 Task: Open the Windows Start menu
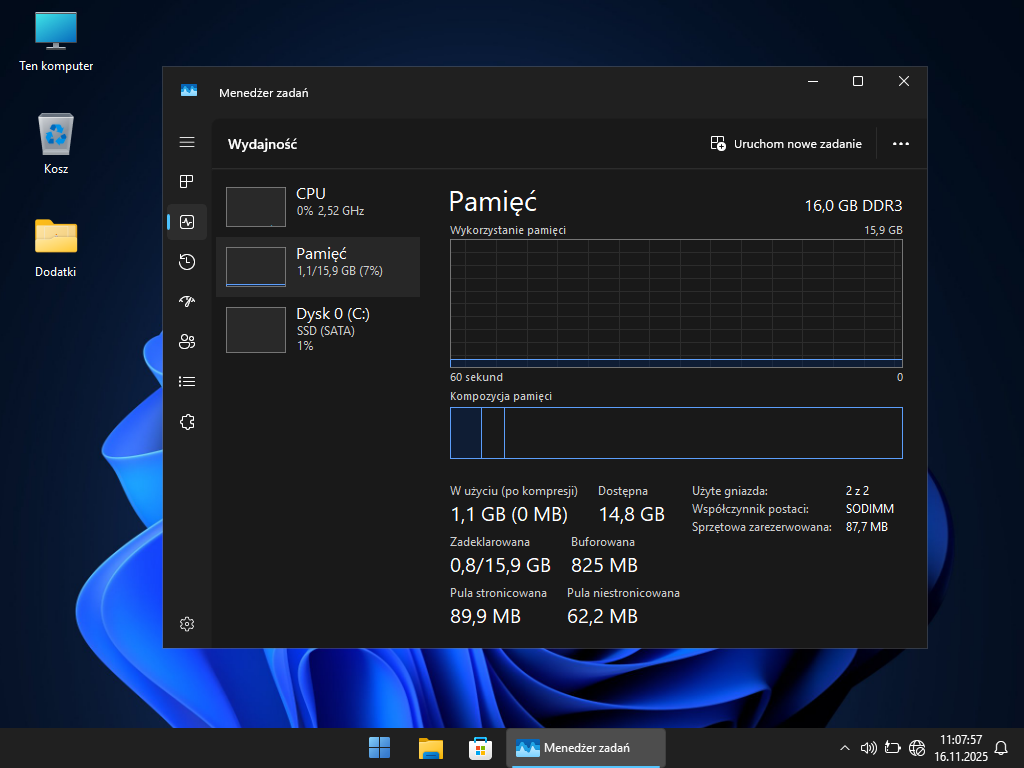pos(380,747)
